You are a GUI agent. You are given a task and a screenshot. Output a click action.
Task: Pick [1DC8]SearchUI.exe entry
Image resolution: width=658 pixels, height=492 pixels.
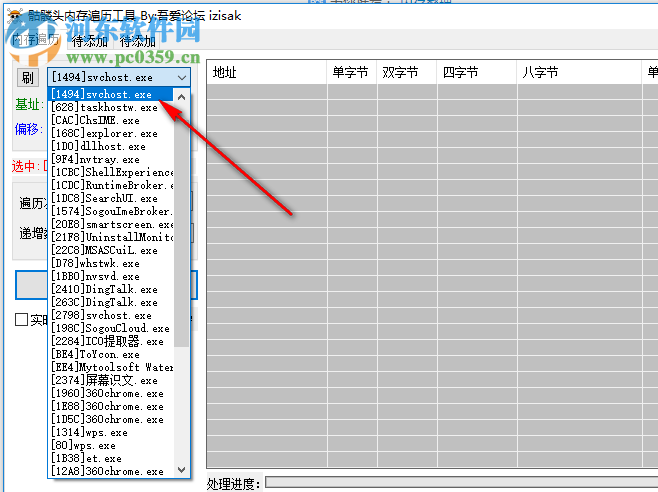(x=111, y=199)
